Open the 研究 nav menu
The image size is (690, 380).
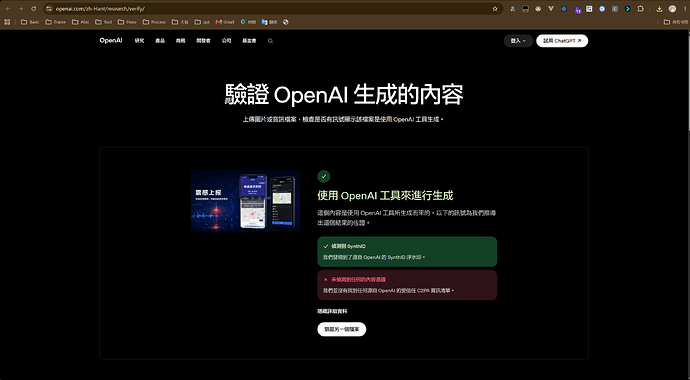pos(139,41)
